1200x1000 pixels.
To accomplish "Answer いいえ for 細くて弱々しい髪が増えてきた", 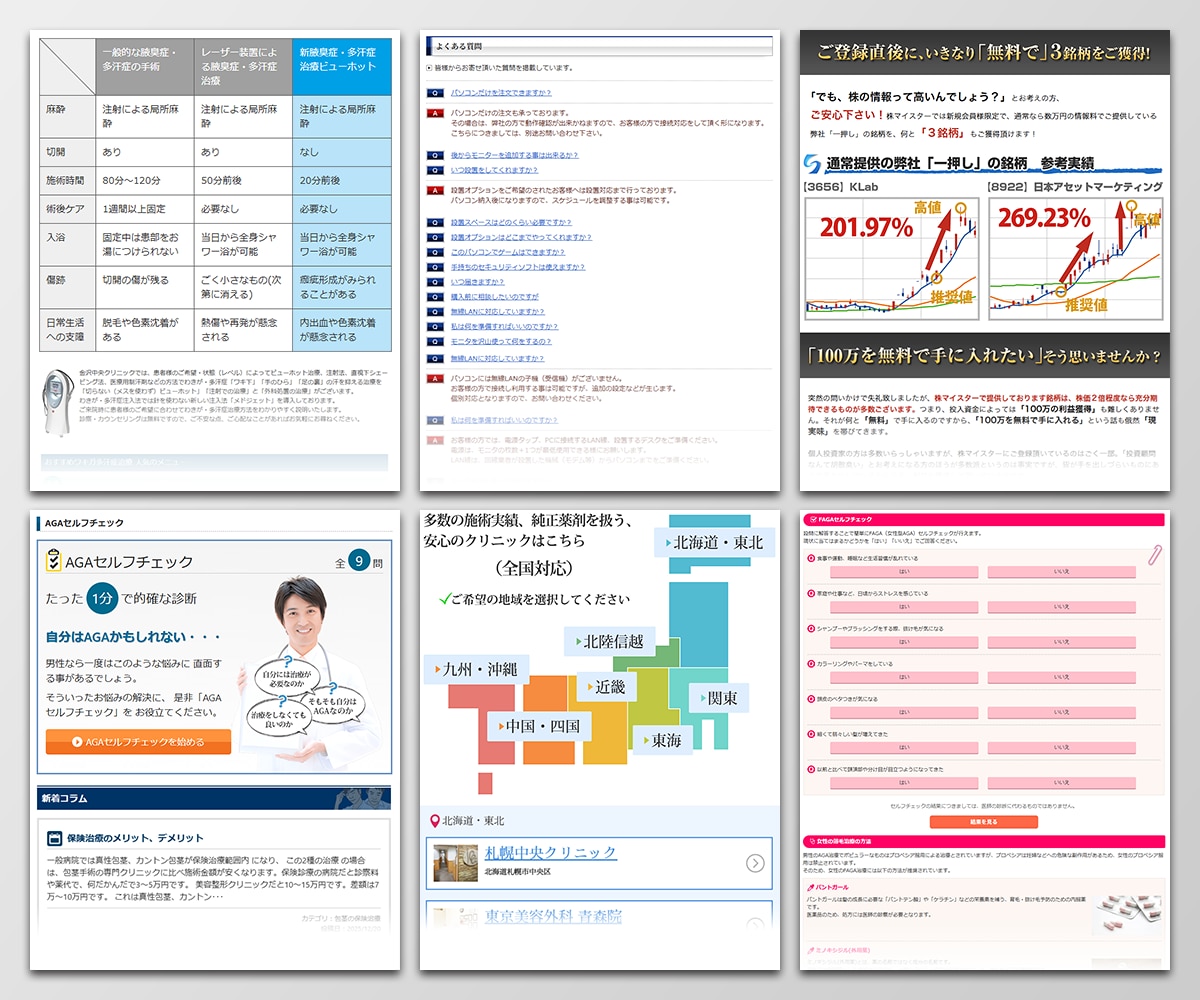I will (x=1062, y=747).
